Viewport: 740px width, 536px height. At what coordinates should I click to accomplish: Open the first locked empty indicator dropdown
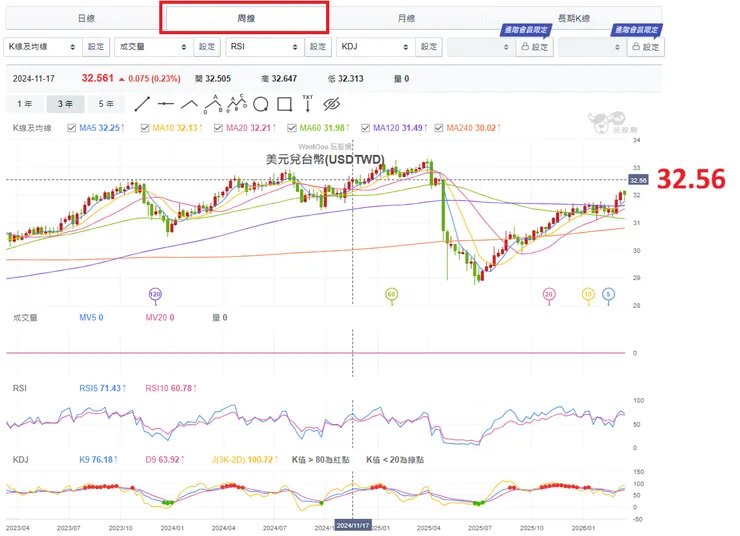(481, 47)
